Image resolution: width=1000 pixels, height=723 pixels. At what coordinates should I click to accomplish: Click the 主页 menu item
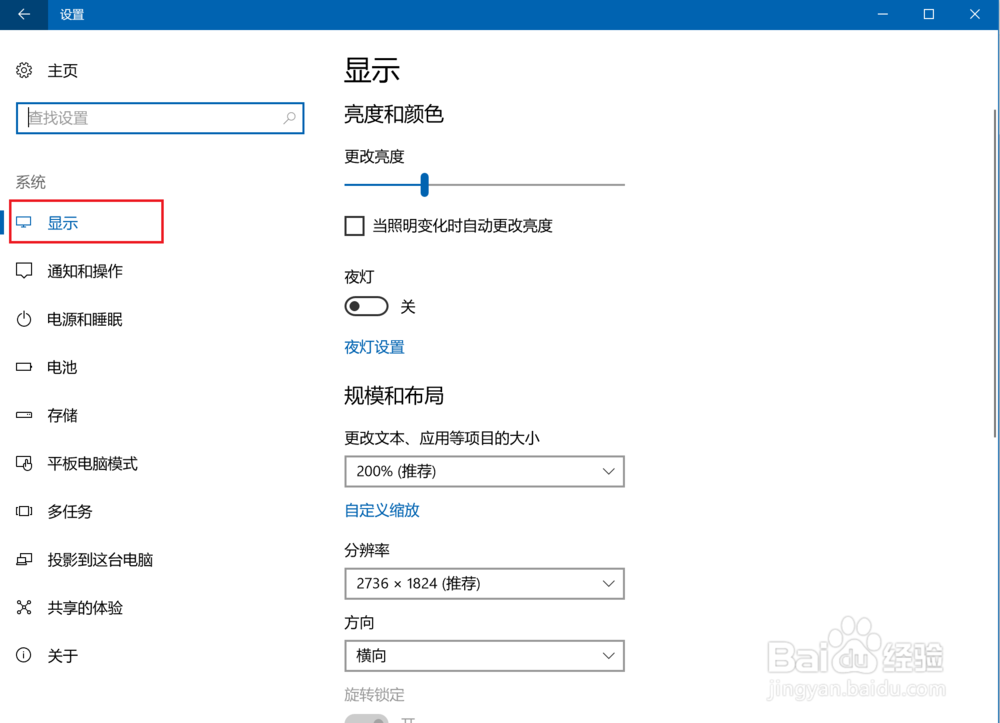(62, 70)
